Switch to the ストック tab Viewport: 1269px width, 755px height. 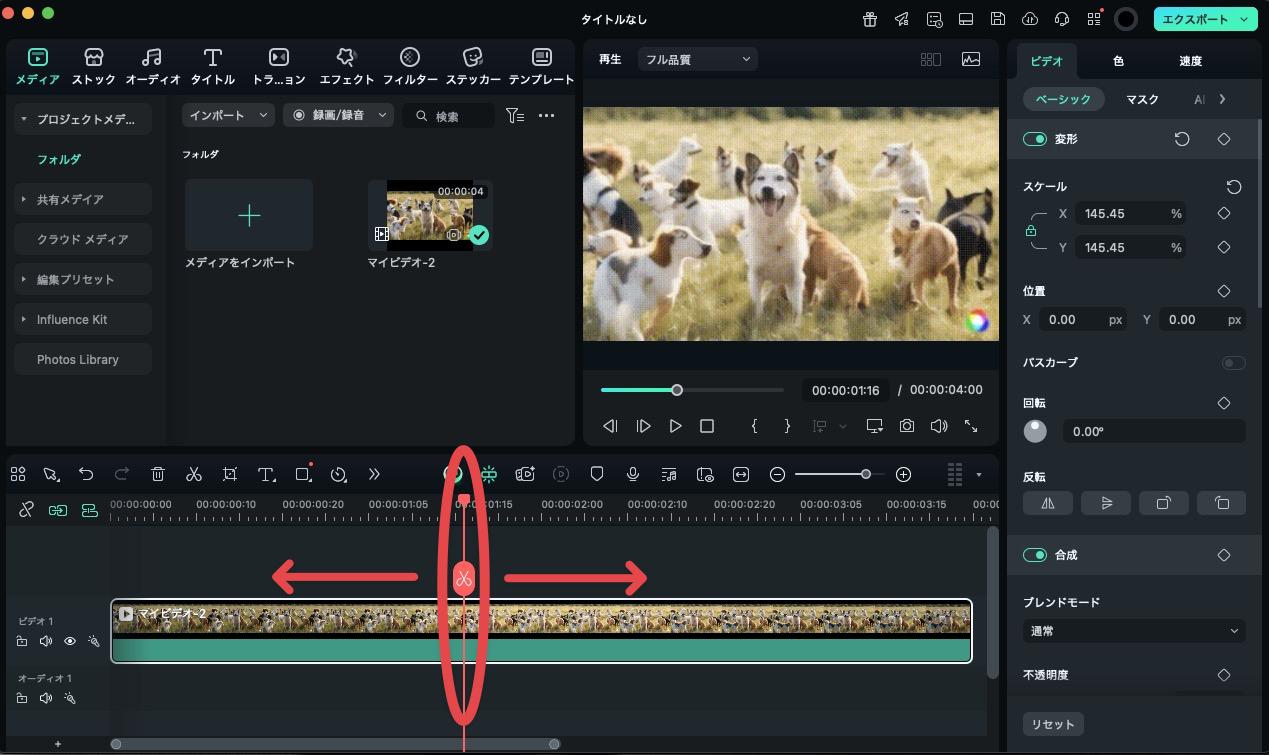click(x=93, y=66)
